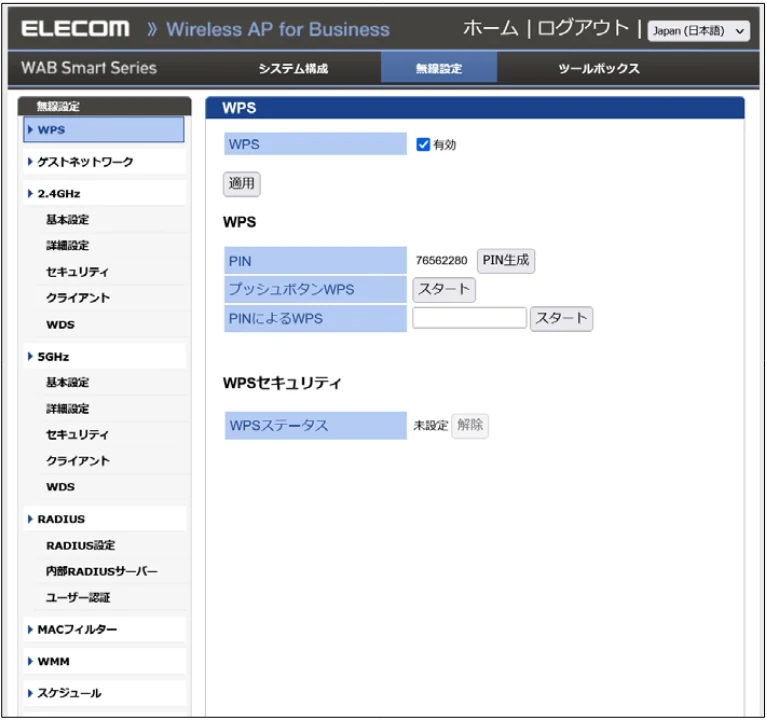767x721 pixels.
Task: Open 5GHz 詳細設定
Action: tap(68, 408)
